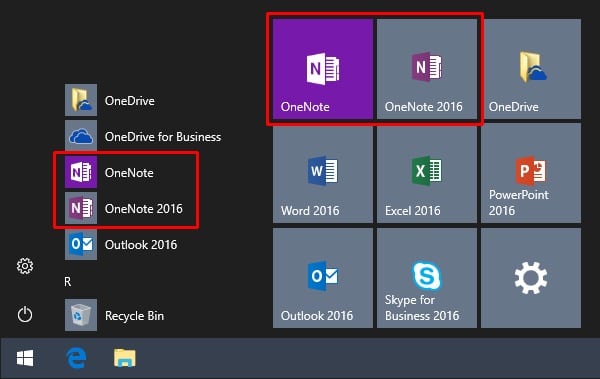This screenshot has height=379, width=600.
Task: Click OneDrive for Business cloud icon
Action: tap(81, 136)
